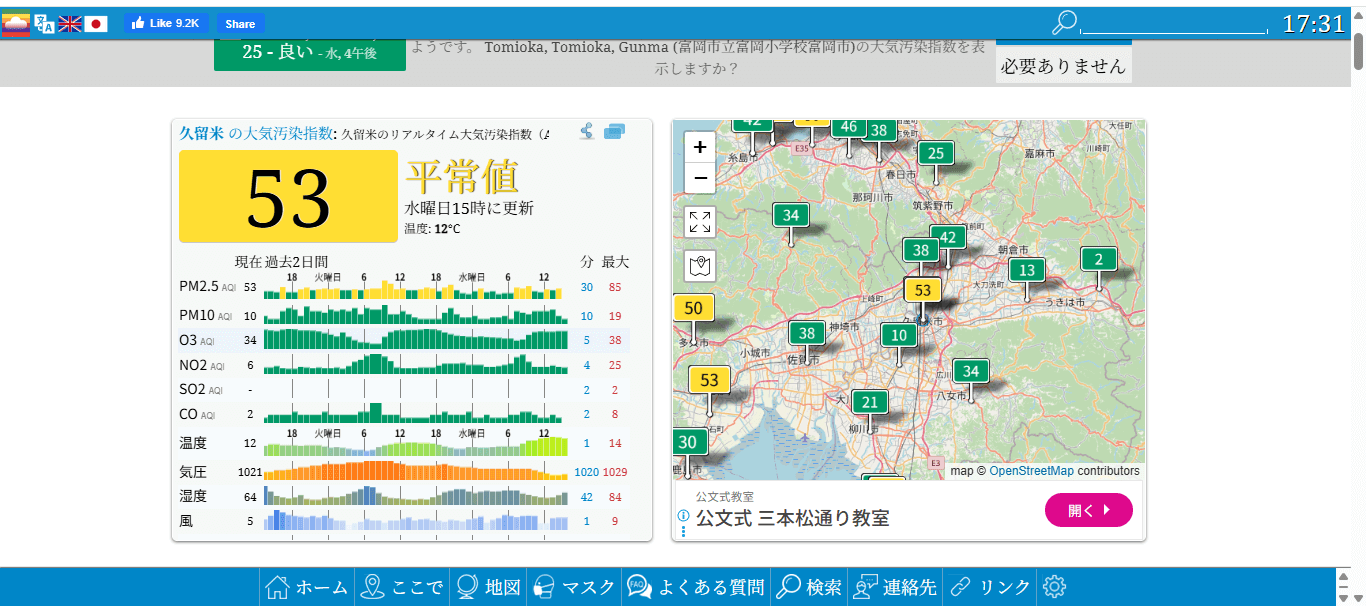Zoom in on the map
Screen dimensions: 1366x606
click(x=700, y=147)
